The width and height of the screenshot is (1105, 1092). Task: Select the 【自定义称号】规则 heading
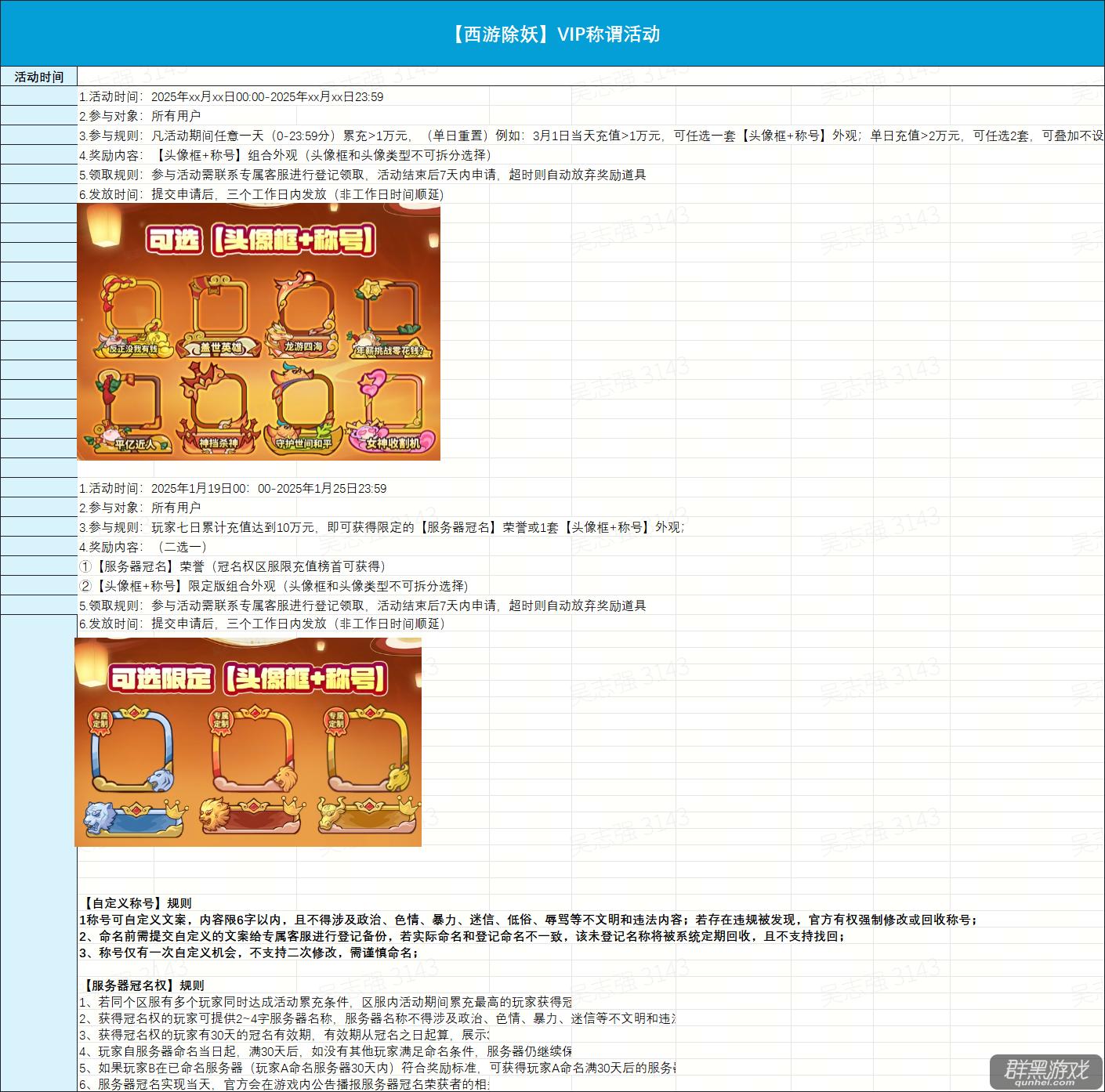point(136,903)
